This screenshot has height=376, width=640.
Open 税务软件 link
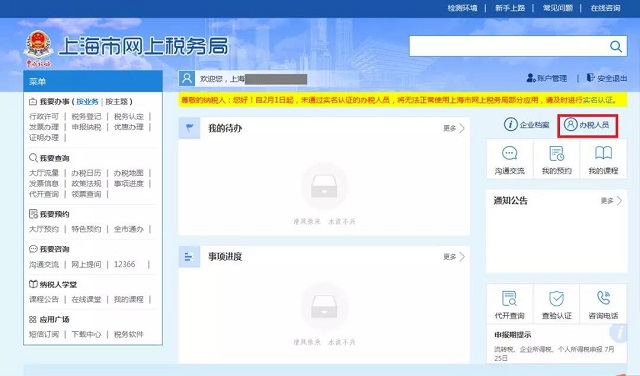point(129,334)
